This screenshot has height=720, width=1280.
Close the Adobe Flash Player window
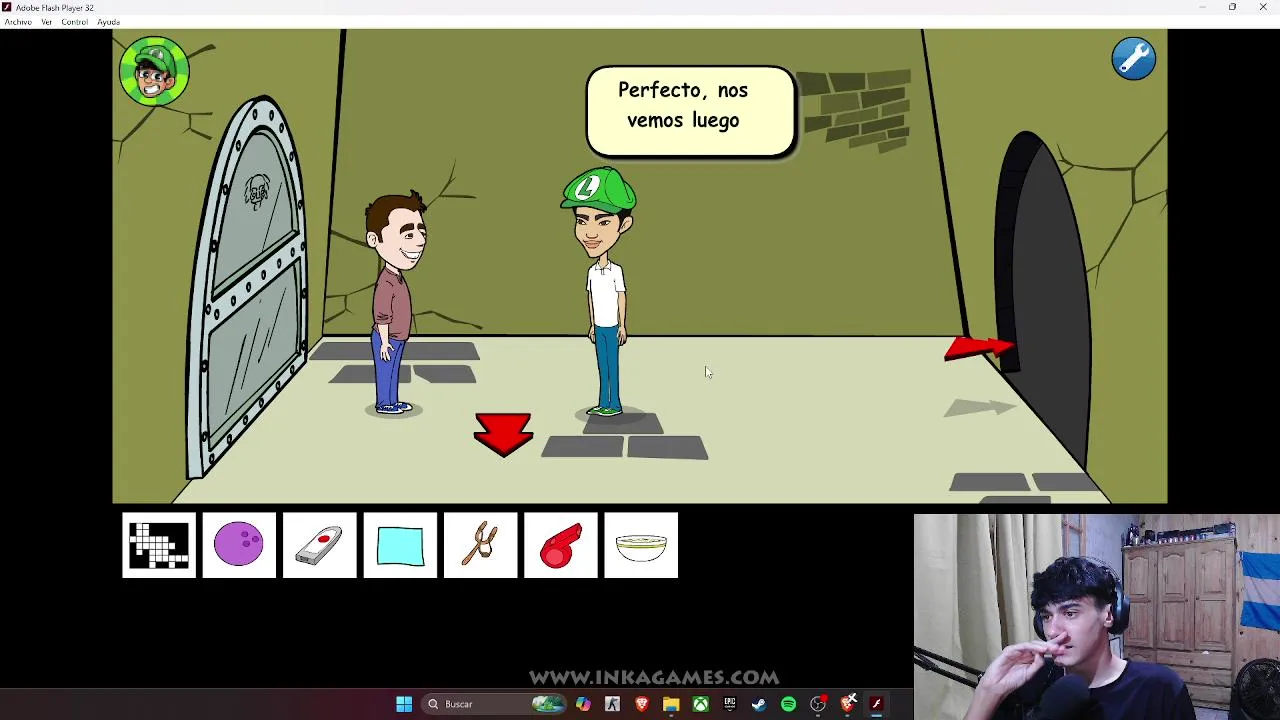tap(1263, 7)
